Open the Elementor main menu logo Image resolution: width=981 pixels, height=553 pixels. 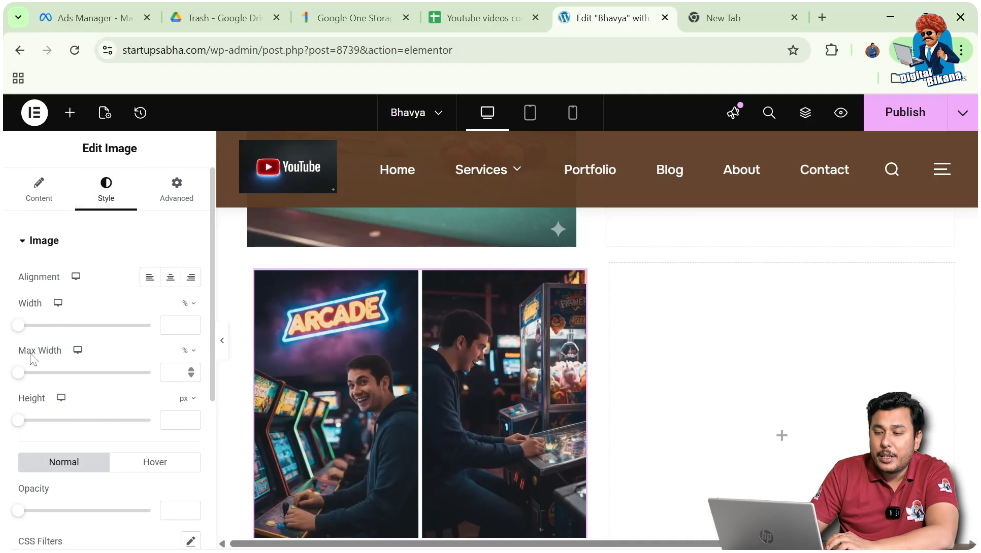click(34, 113)
